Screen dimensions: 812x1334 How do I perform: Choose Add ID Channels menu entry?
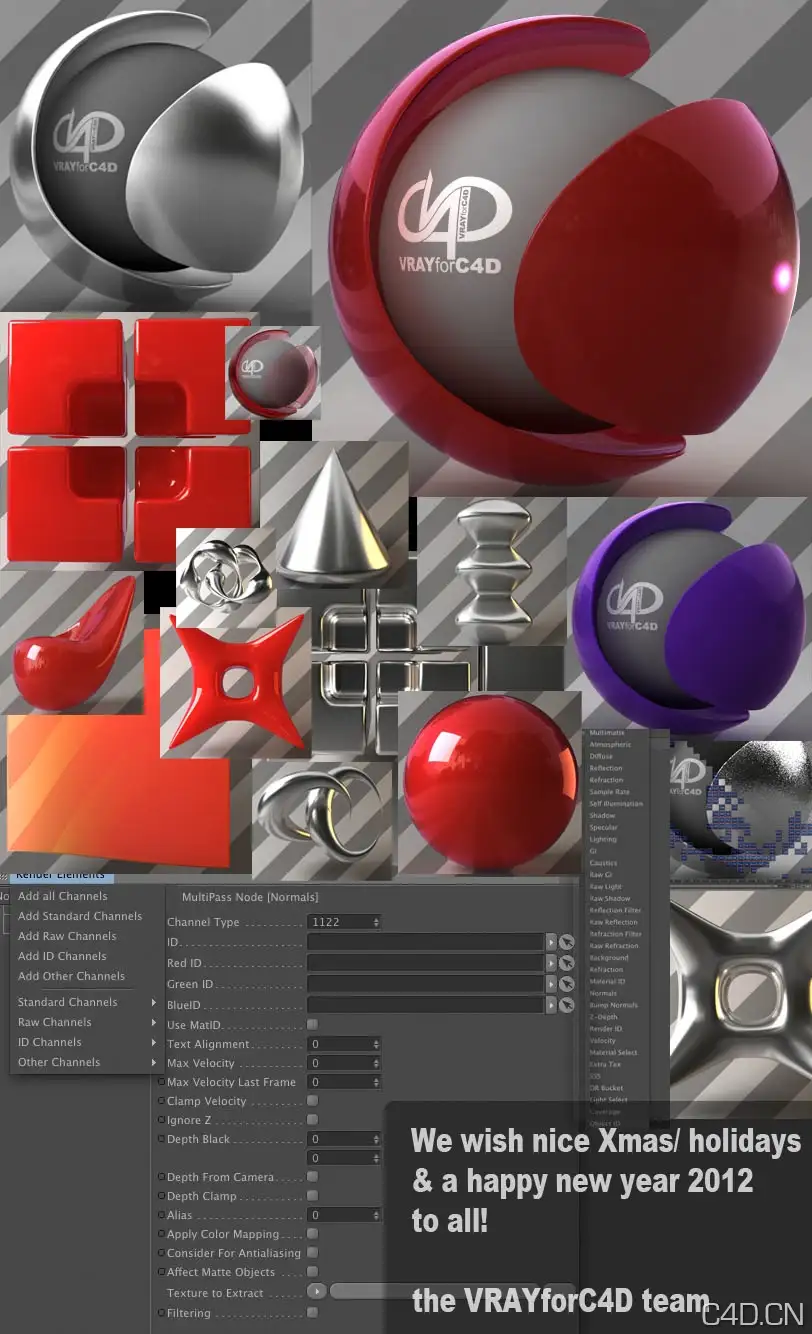pyautogui.click(x=62, y=956)
